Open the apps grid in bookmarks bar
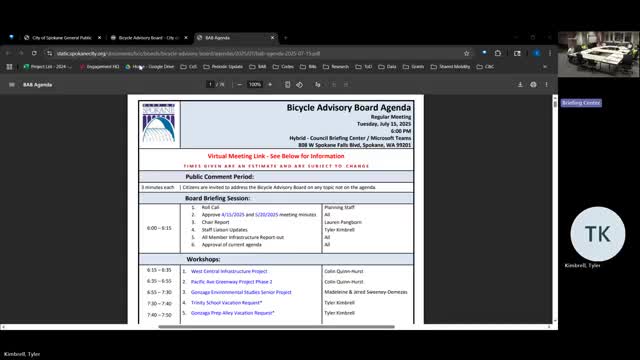This screenshot has height=360, width=640. [x=9, y=67]
